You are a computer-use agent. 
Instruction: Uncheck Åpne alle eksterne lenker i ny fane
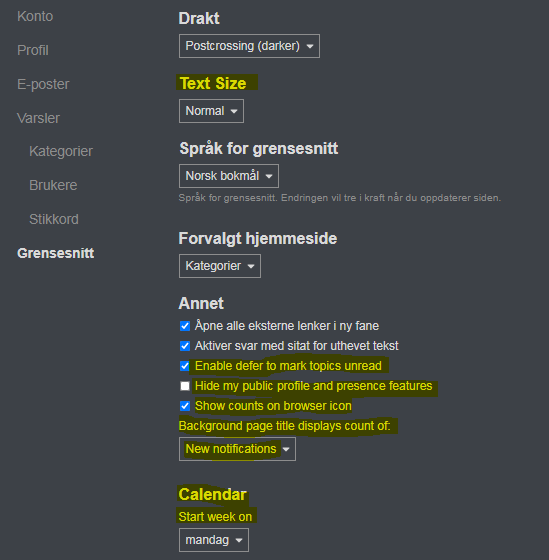click(x=185, y=326)
